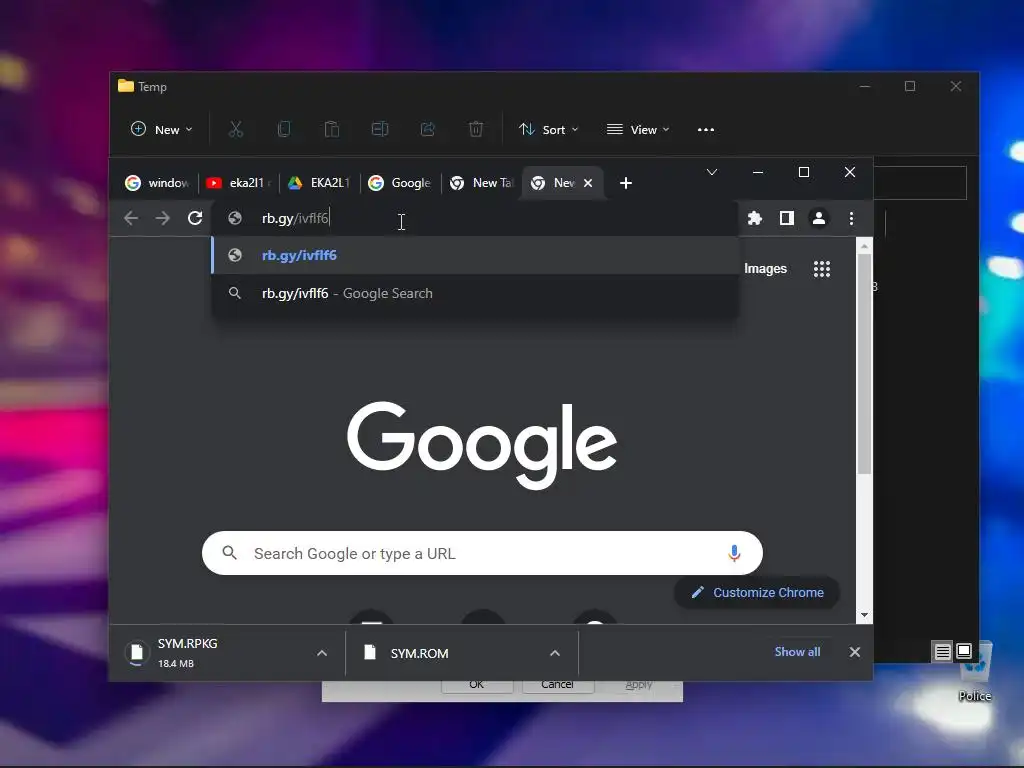Click Cut icon in Temp window
Image resolution: width=1024 pixels, height=768 pixels.
click(x=236, y=129)
